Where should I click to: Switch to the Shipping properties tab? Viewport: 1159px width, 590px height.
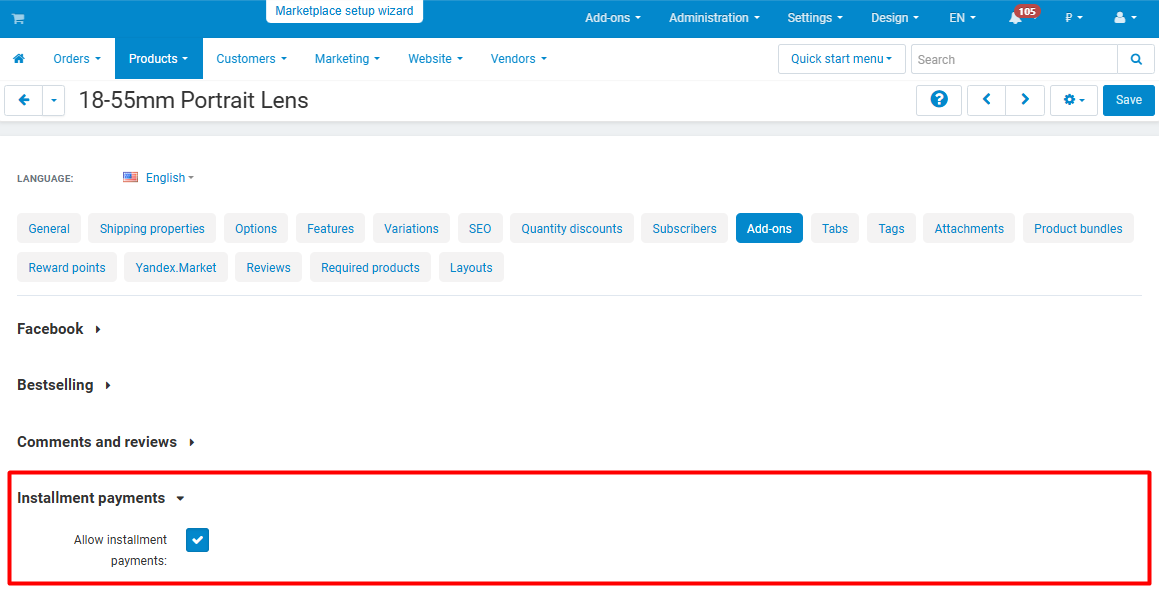click(152, 228)
